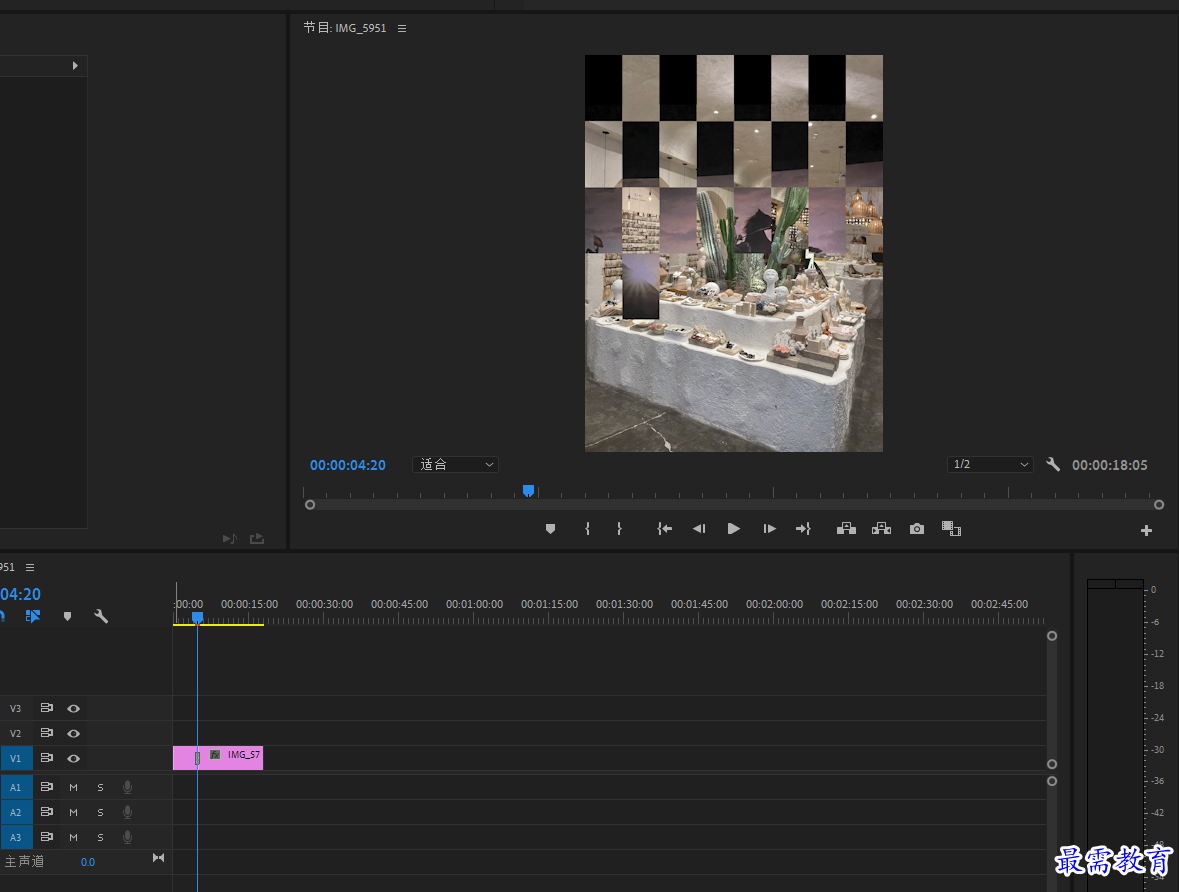Add a marker in Program monitor
This screenshot has height=892, width=1179.
point(550,529)
